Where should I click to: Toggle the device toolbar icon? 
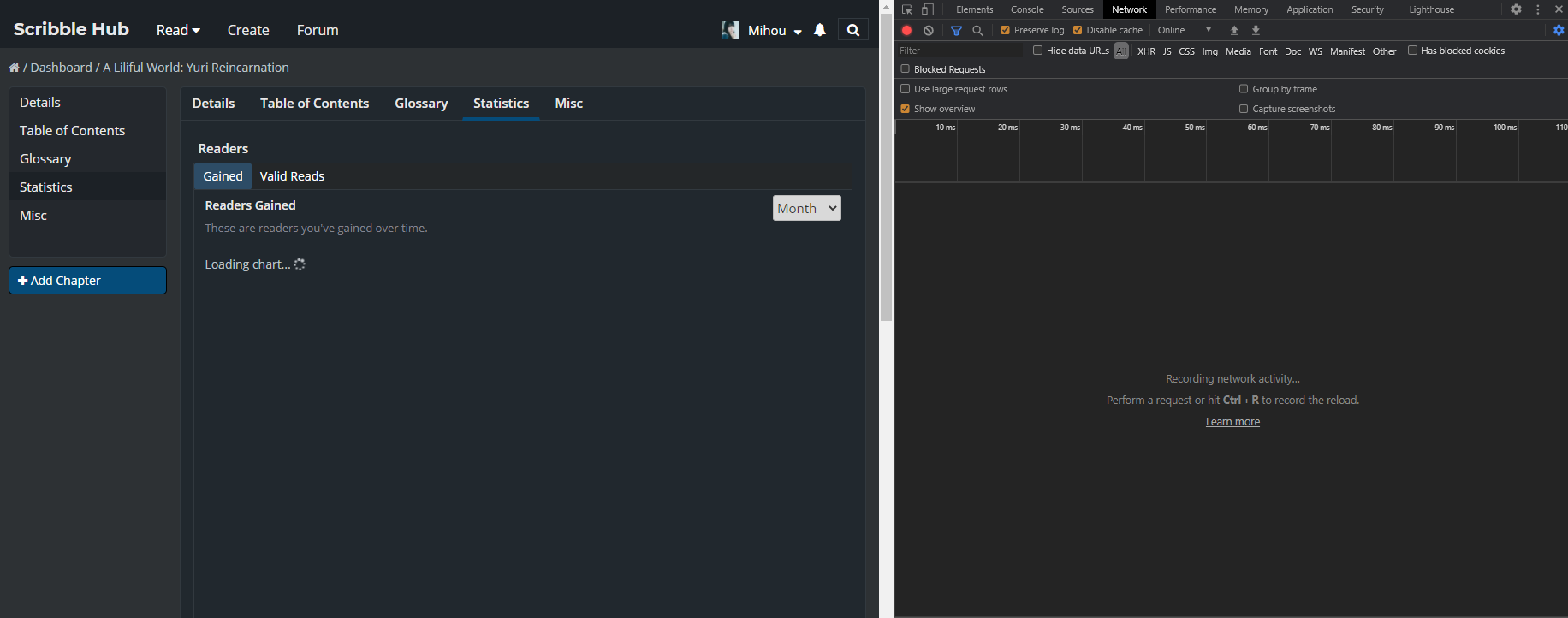coord(927,9)
